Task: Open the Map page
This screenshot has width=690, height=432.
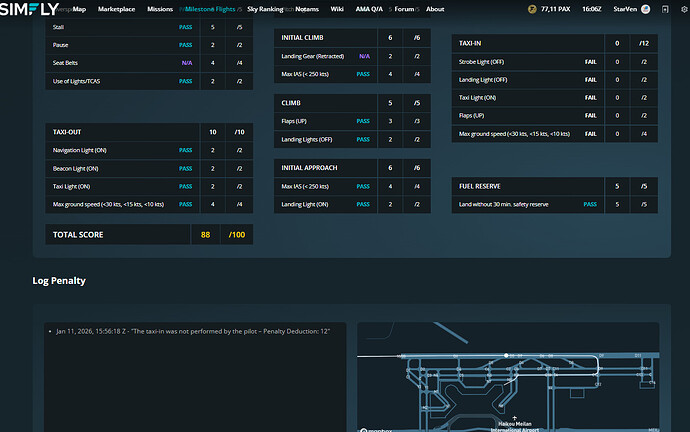Action: coord(79,9)
